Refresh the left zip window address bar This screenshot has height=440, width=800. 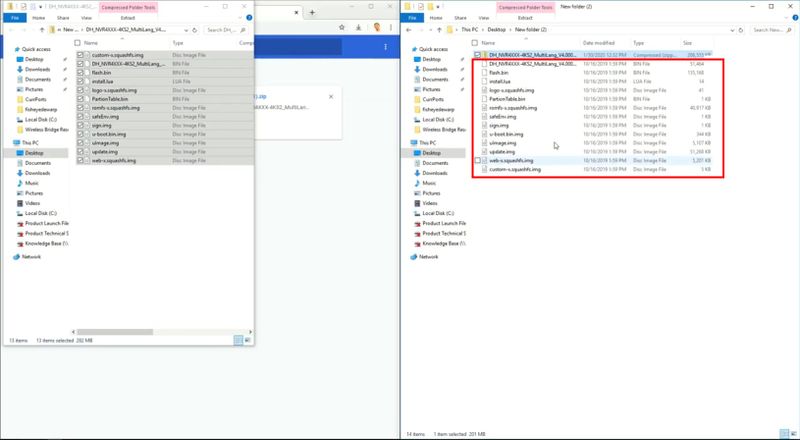click(194, 30)
